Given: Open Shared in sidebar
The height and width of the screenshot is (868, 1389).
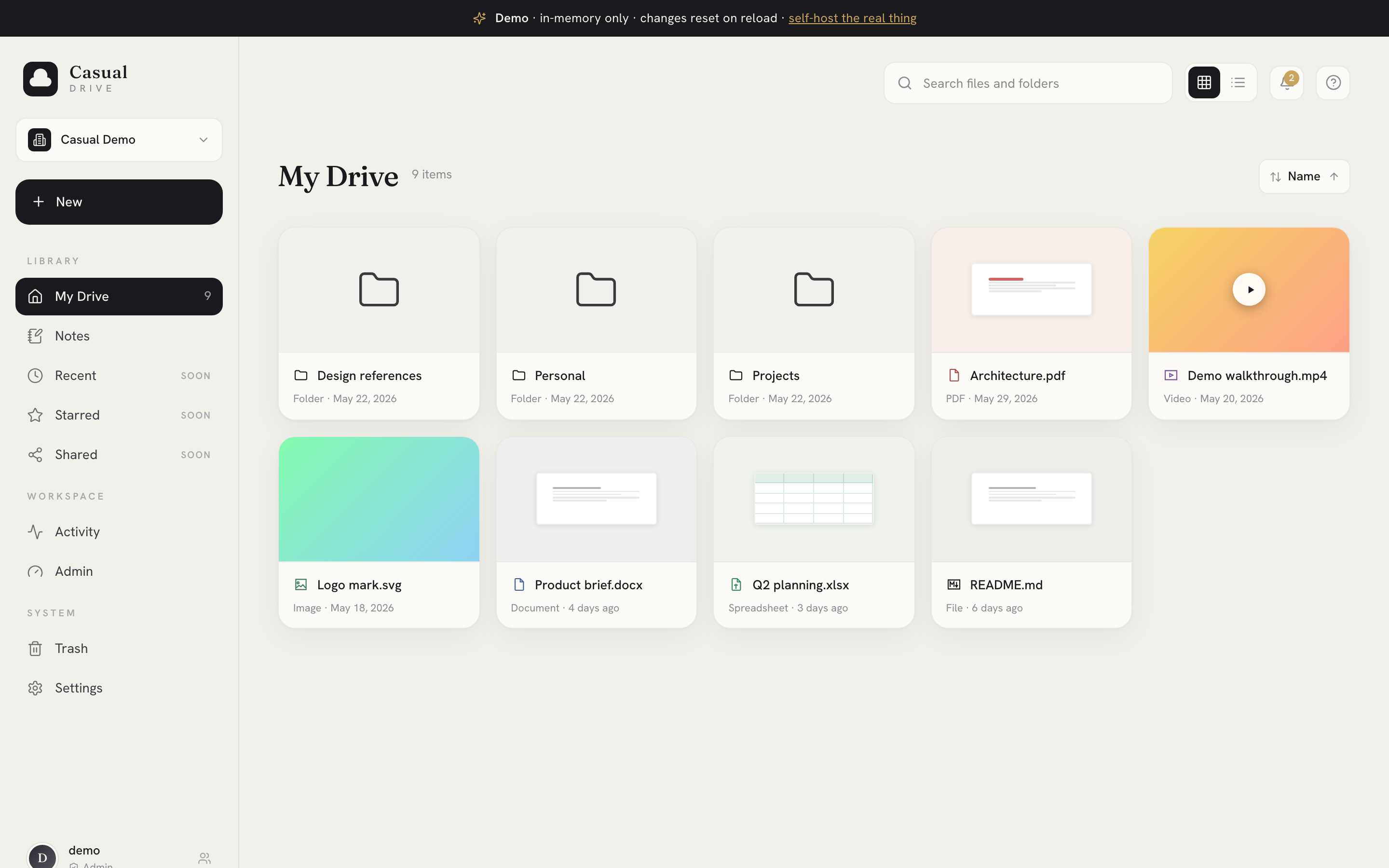Looking at the screenshot, I should pos(119,455).
